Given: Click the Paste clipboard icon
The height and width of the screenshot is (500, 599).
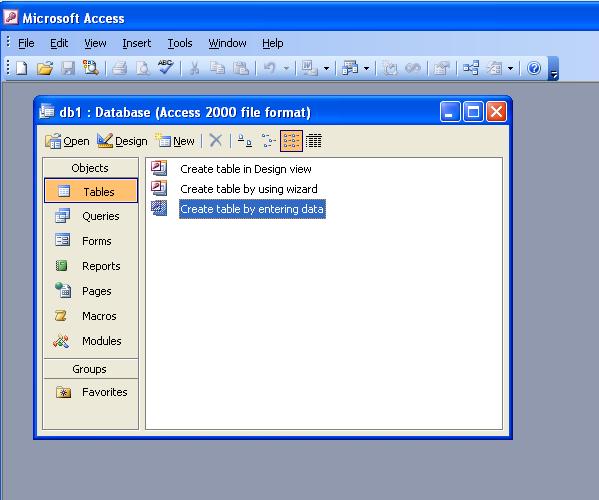Looking at the screenshot, I should tap(241, 68).
